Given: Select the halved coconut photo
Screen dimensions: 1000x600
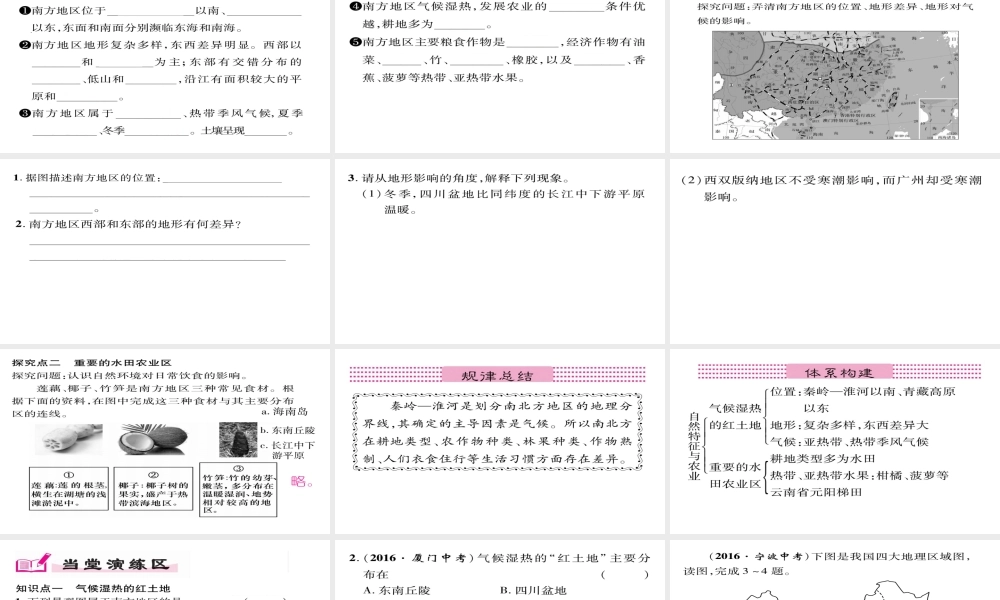Looking at the screenshot, I should (153, 439).
